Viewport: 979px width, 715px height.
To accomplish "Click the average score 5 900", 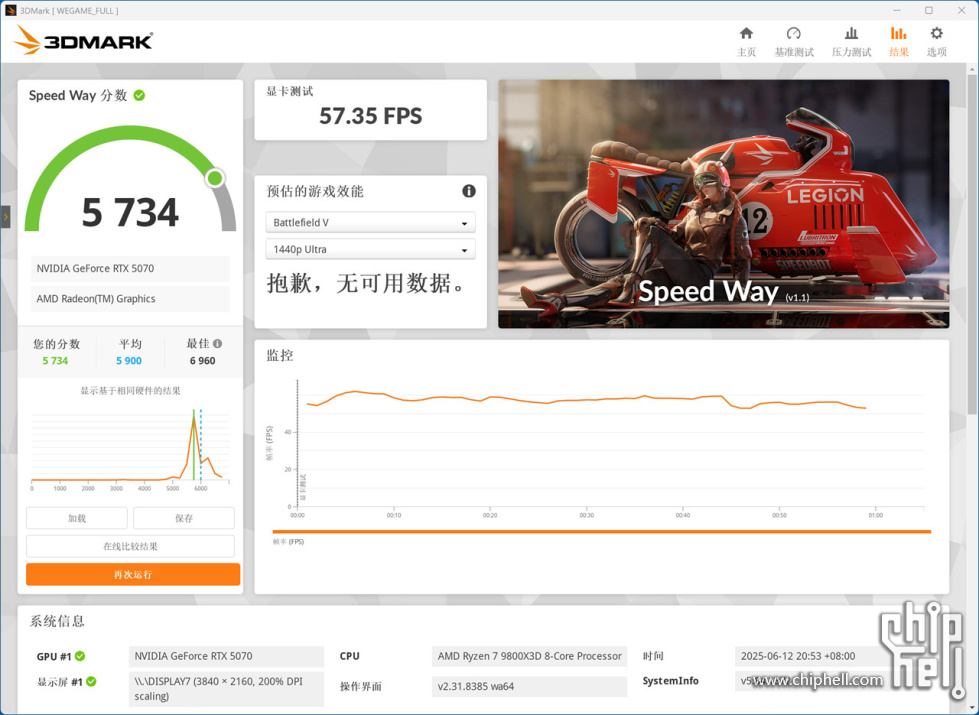I will 129,361.
